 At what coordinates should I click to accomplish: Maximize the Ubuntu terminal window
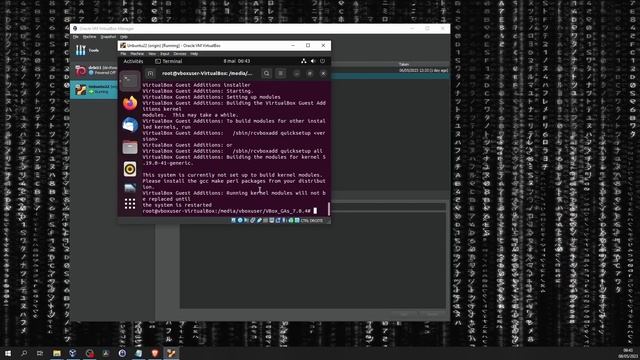(x=310, y=73)
